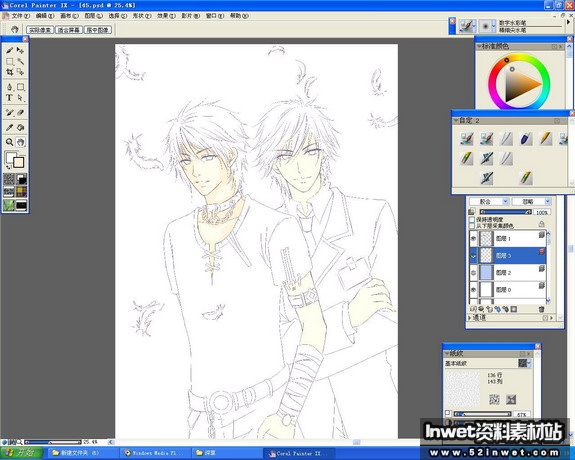Swap main and additional colors icon
Viewport: 575px width, 460px height.
click(x=8, y=167)
